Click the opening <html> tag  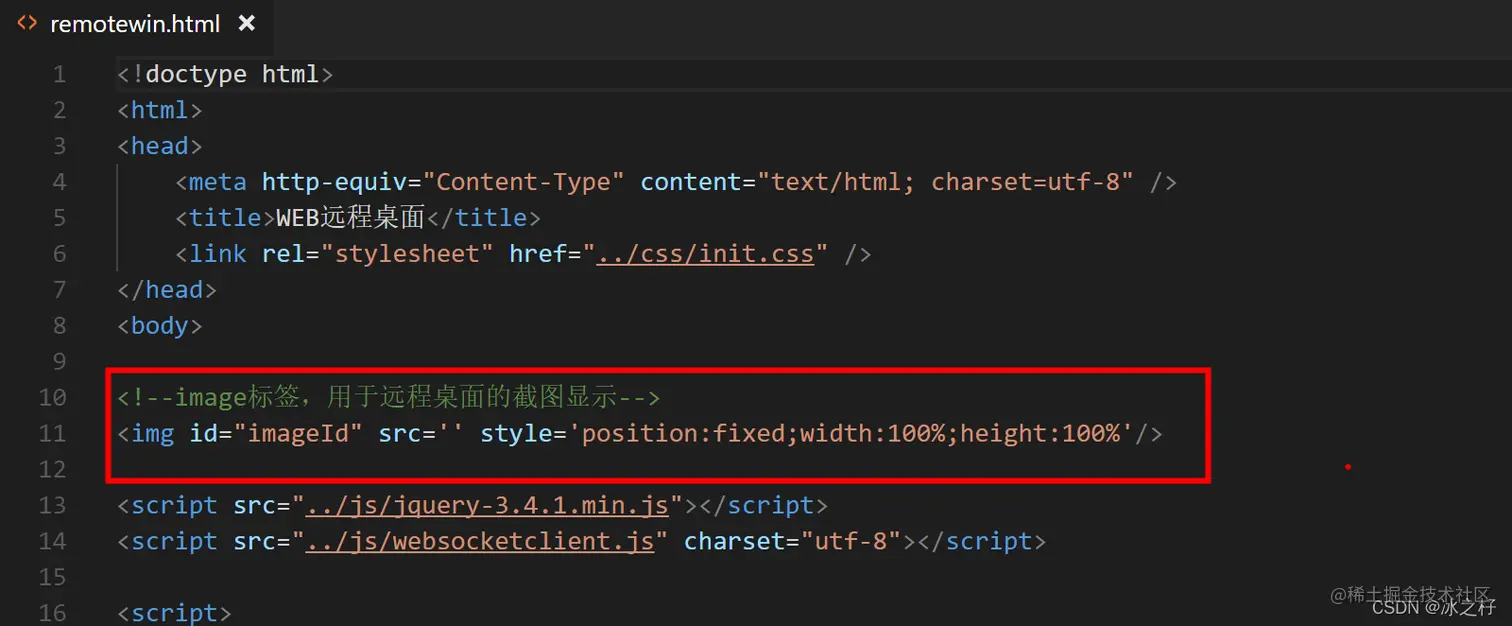coord(160,110)
